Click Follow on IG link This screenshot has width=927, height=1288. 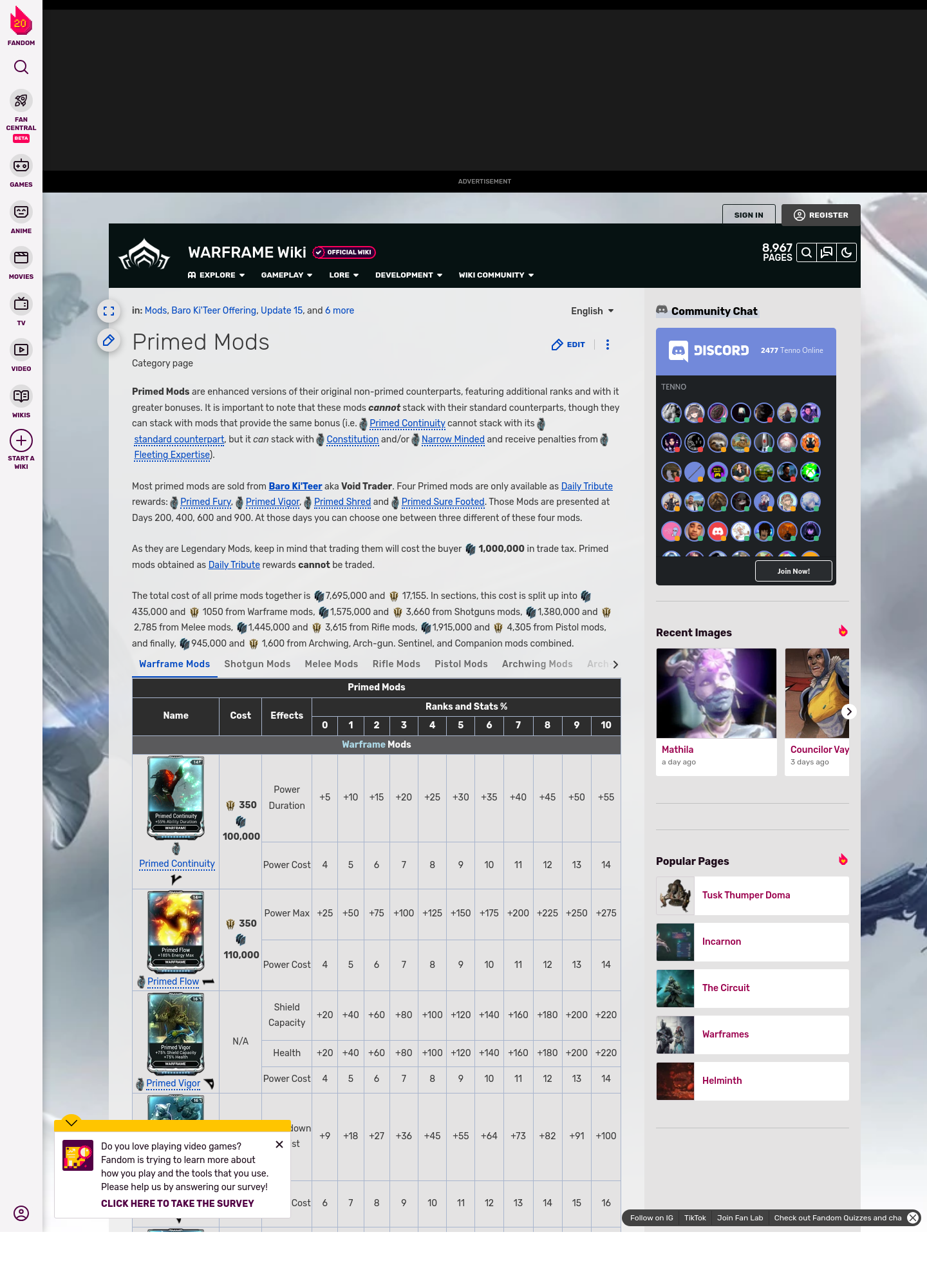651,1218
